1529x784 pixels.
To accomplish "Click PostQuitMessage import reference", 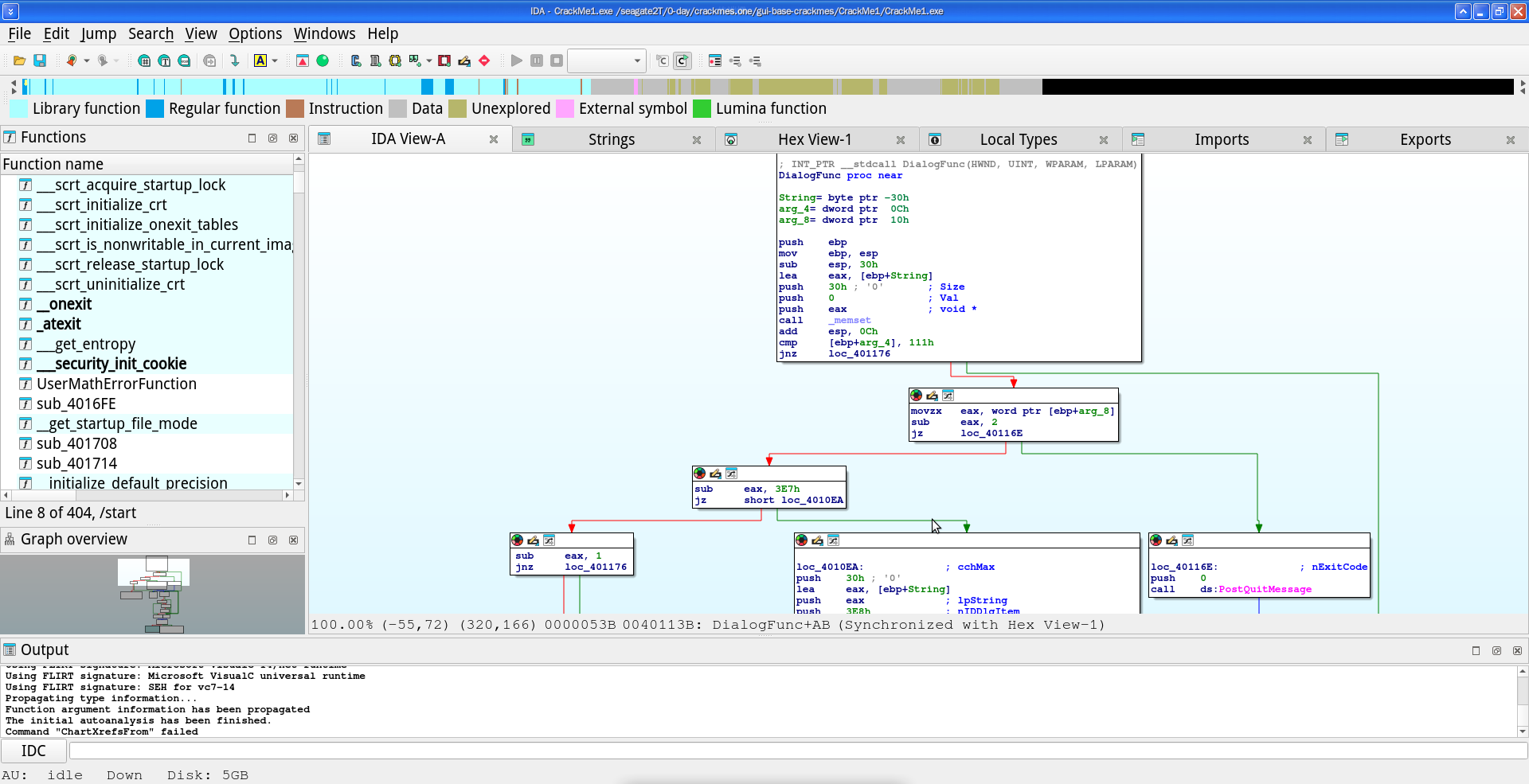I will point(1265,589).
